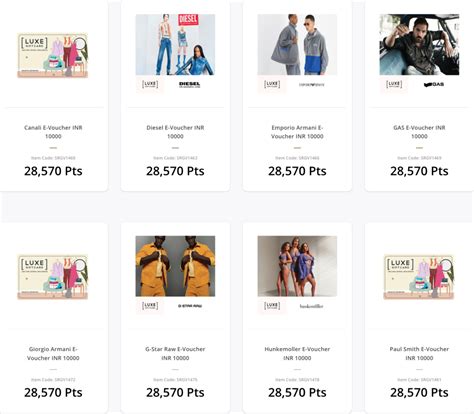The image size is (474, 414).
Task: Open the GAS voucher car photo
Action: pos(419,44)
